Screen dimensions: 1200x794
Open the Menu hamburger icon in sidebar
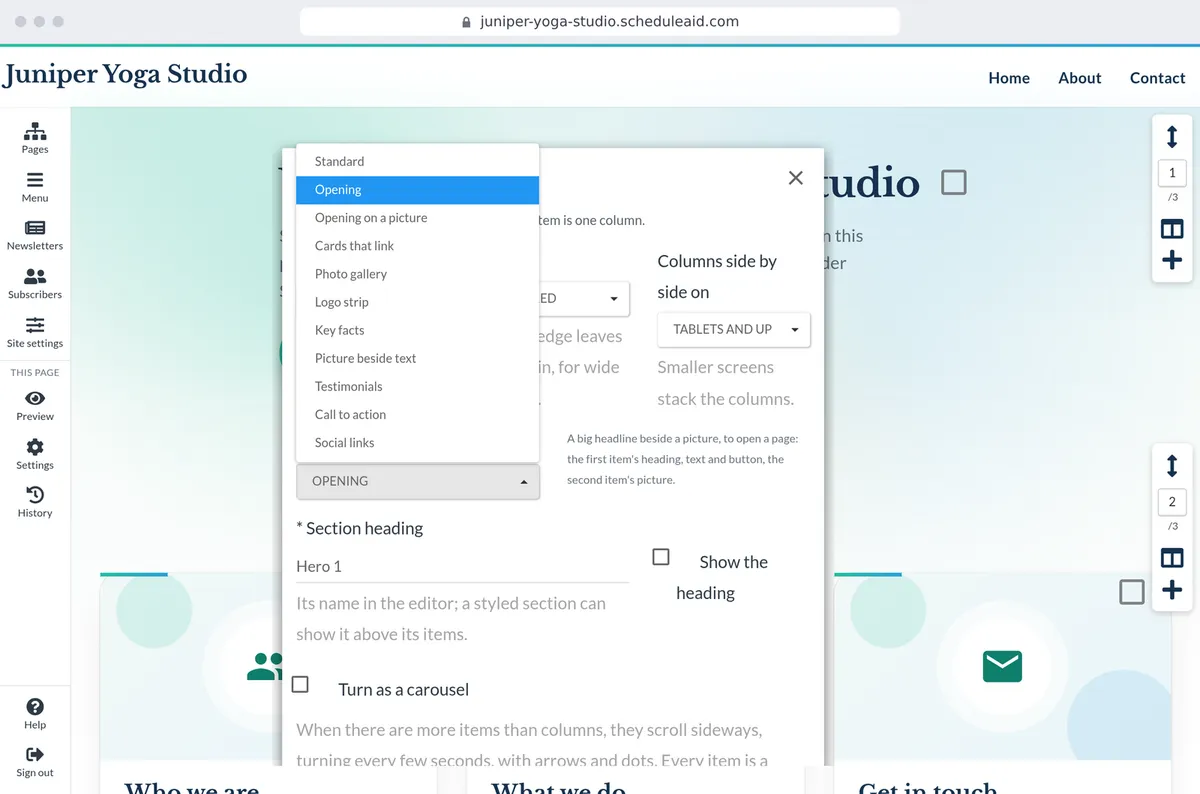35,180
